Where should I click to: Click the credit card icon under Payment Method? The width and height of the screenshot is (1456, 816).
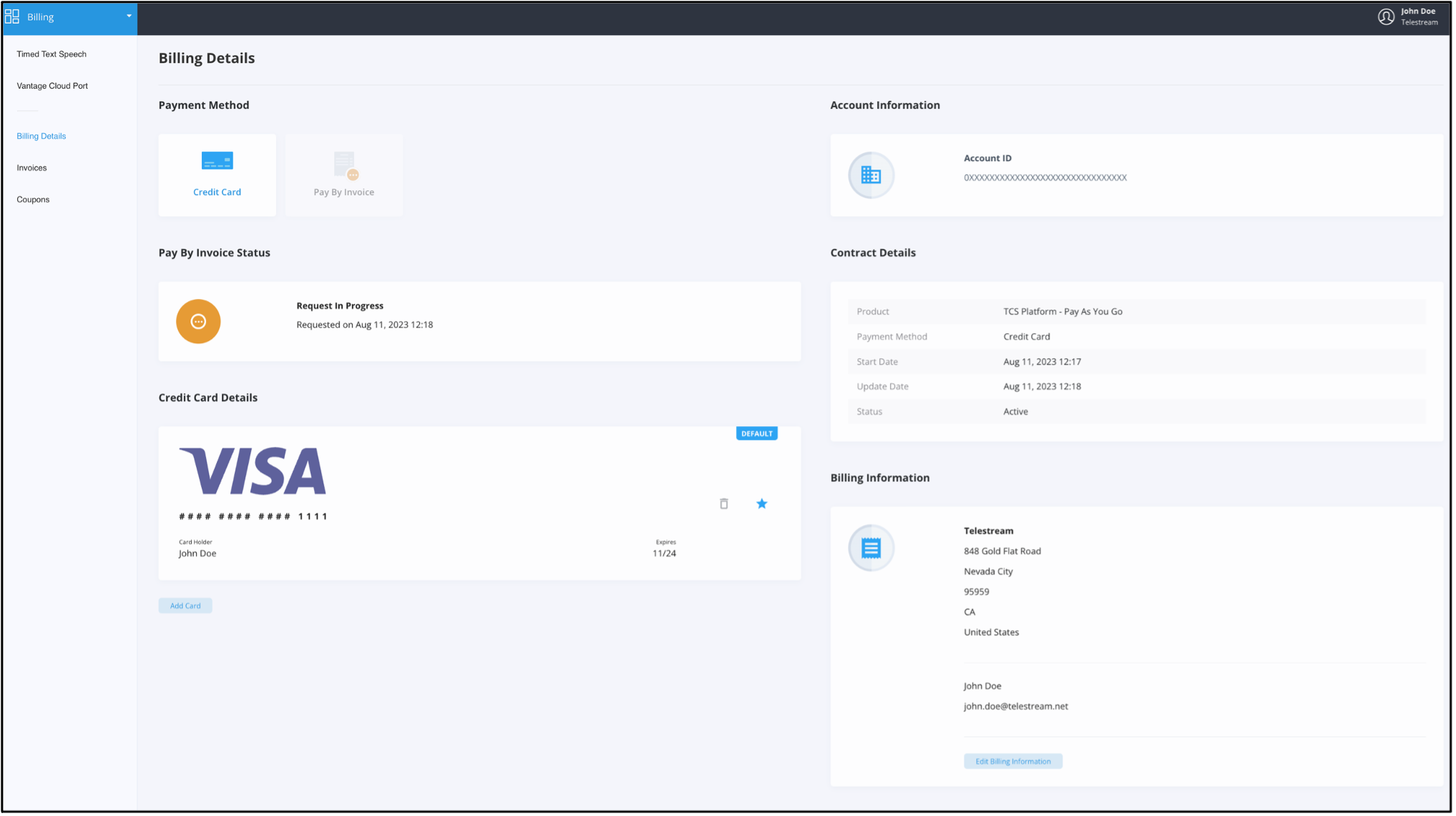click(x=217, y=161)
